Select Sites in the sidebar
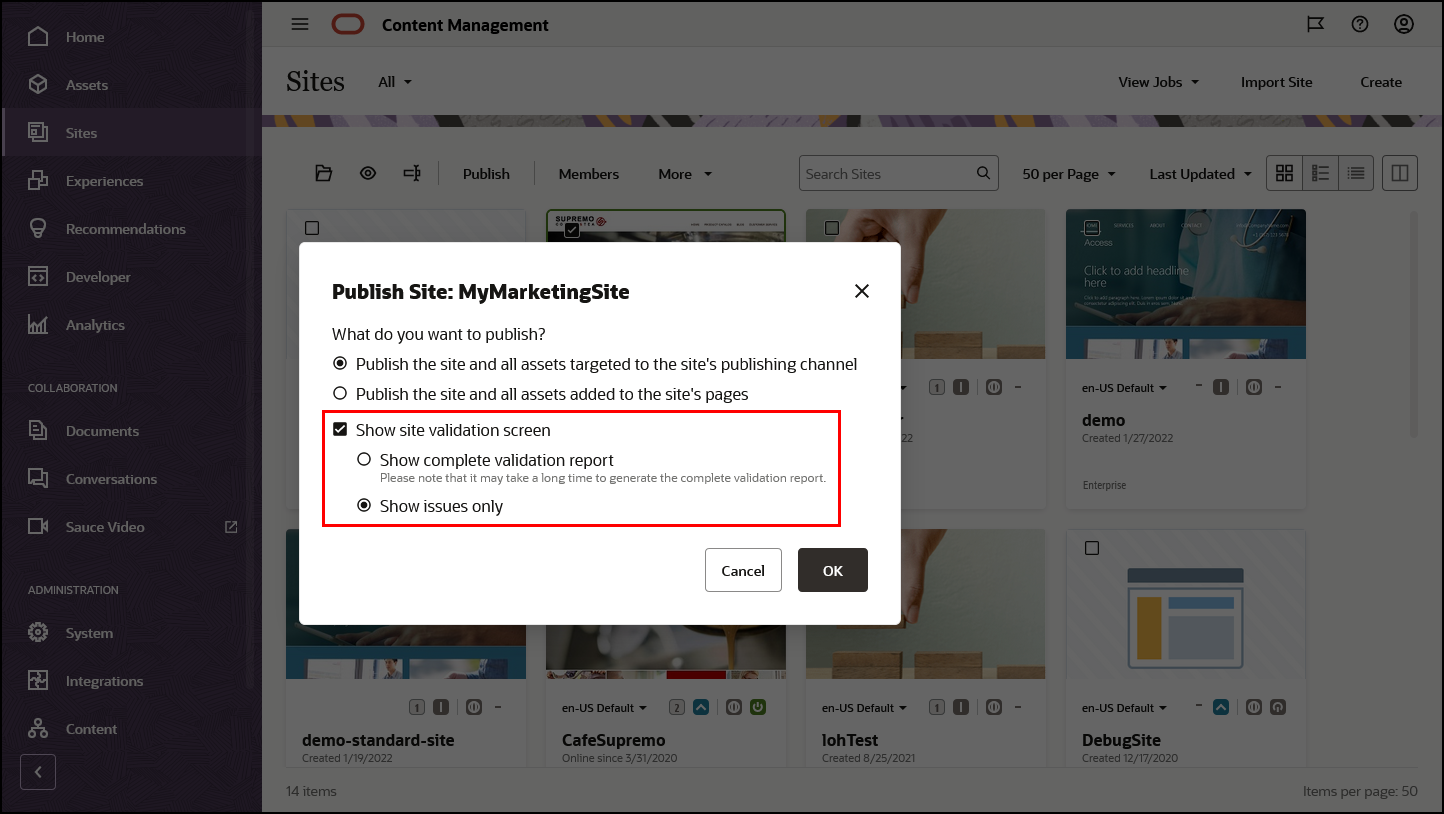Screen dimensions: 1444x814 tap(131, 133)
